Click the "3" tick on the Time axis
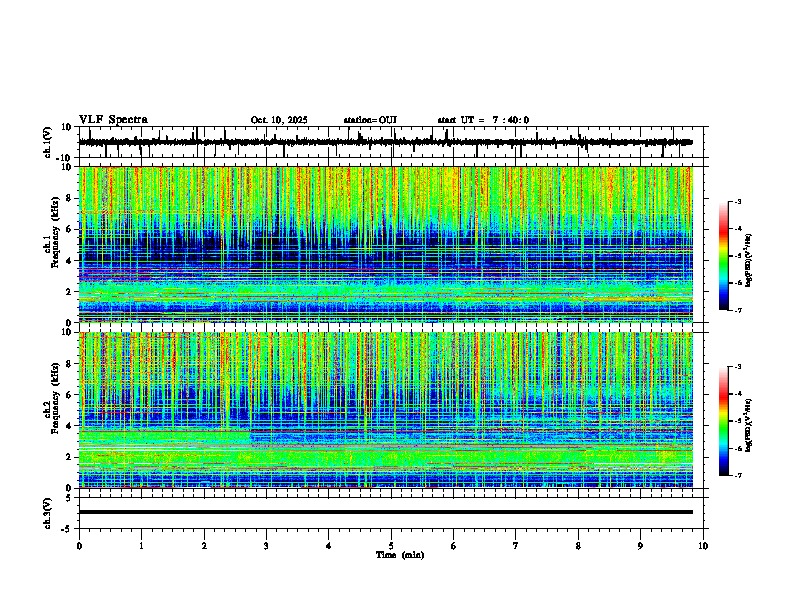Image resolution: width=792 pixels, height=612 pixels. [266, 546]
